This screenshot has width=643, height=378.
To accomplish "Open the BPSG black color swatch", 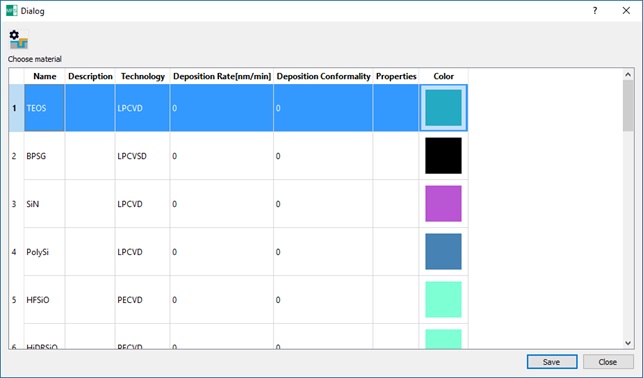I will point(443,156).
